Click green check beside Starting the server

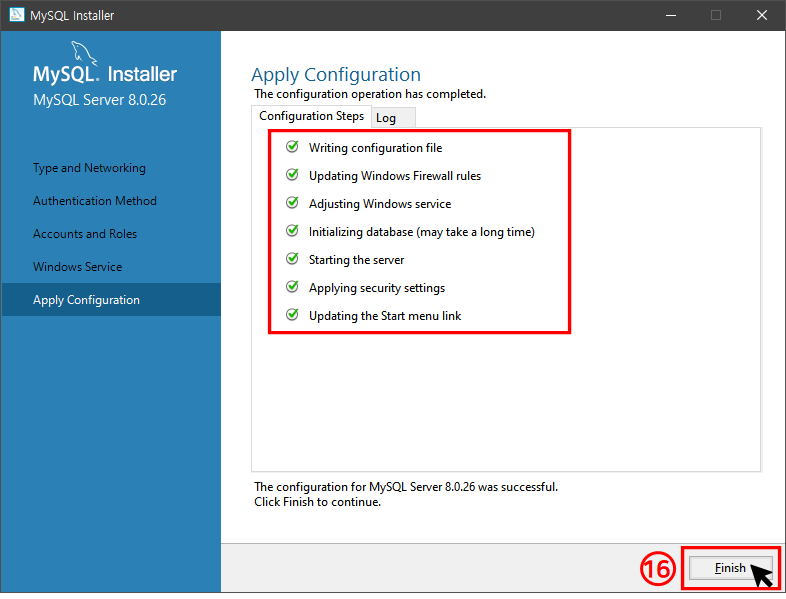(x=292, y=259)
